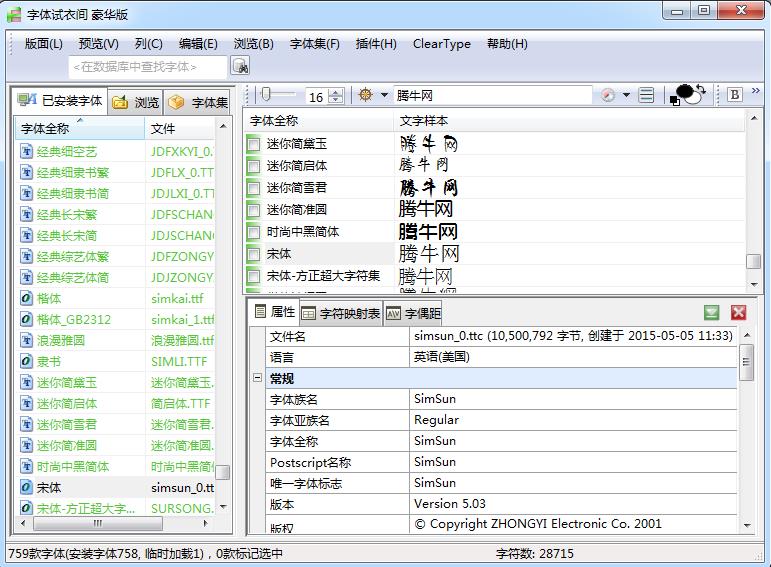Click the font size slider

(x=281, y=95)
